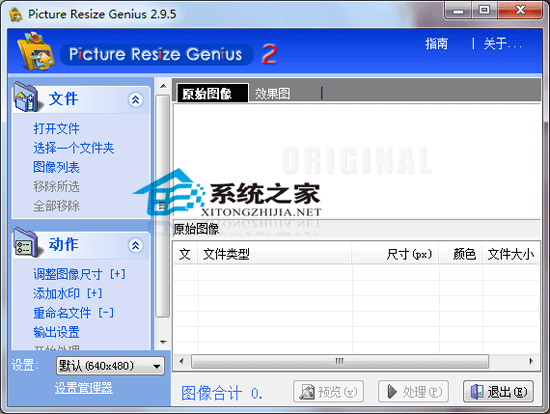This screenshot has width=550, height=414.
Task: Switch to the 原始图像 tab
Action: [213, 93]
